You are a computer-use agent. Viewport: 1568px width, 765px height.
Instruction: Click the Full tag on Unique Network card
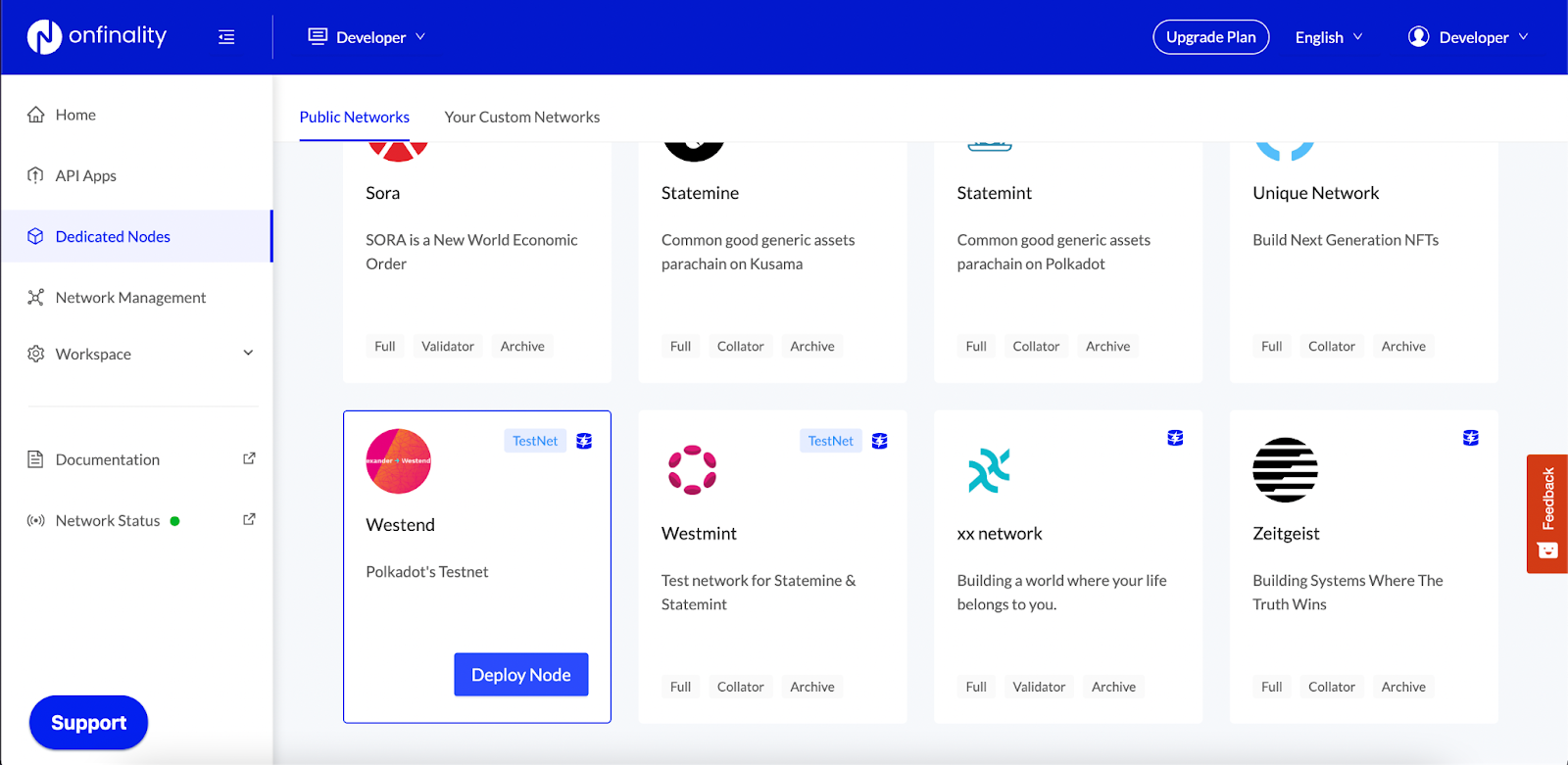click(1272, 346)
